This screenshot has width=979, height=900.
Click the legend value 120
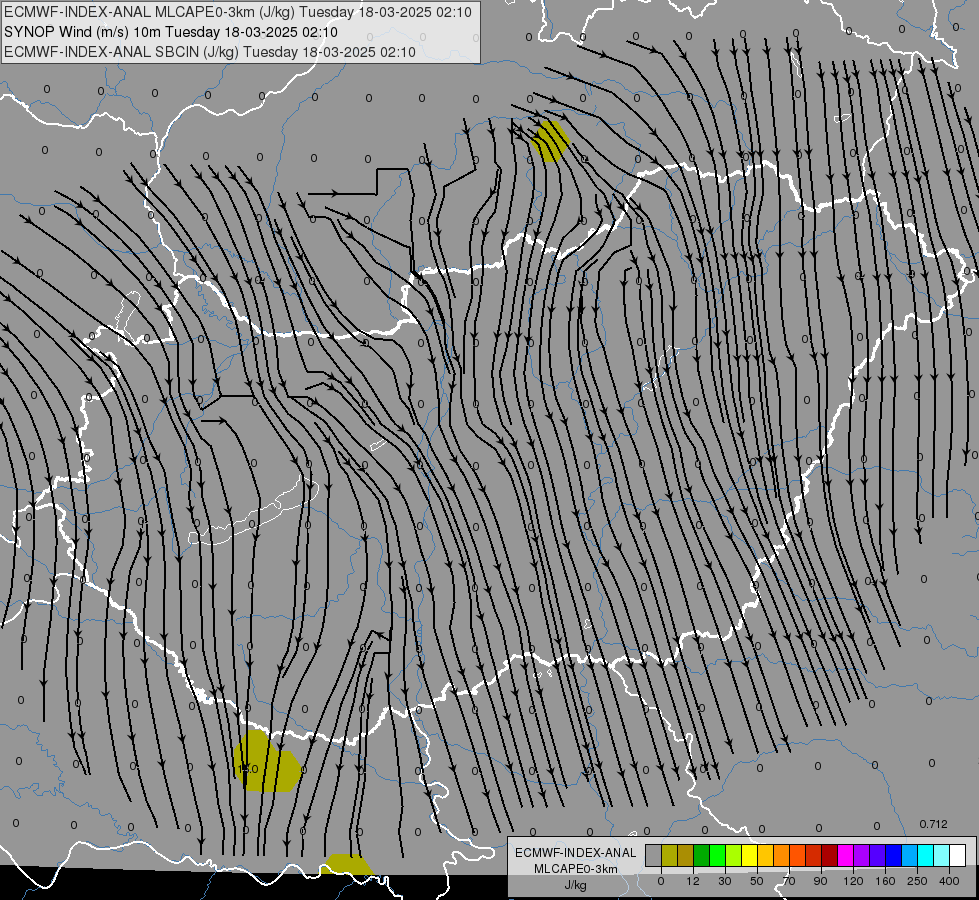[854, 881]
